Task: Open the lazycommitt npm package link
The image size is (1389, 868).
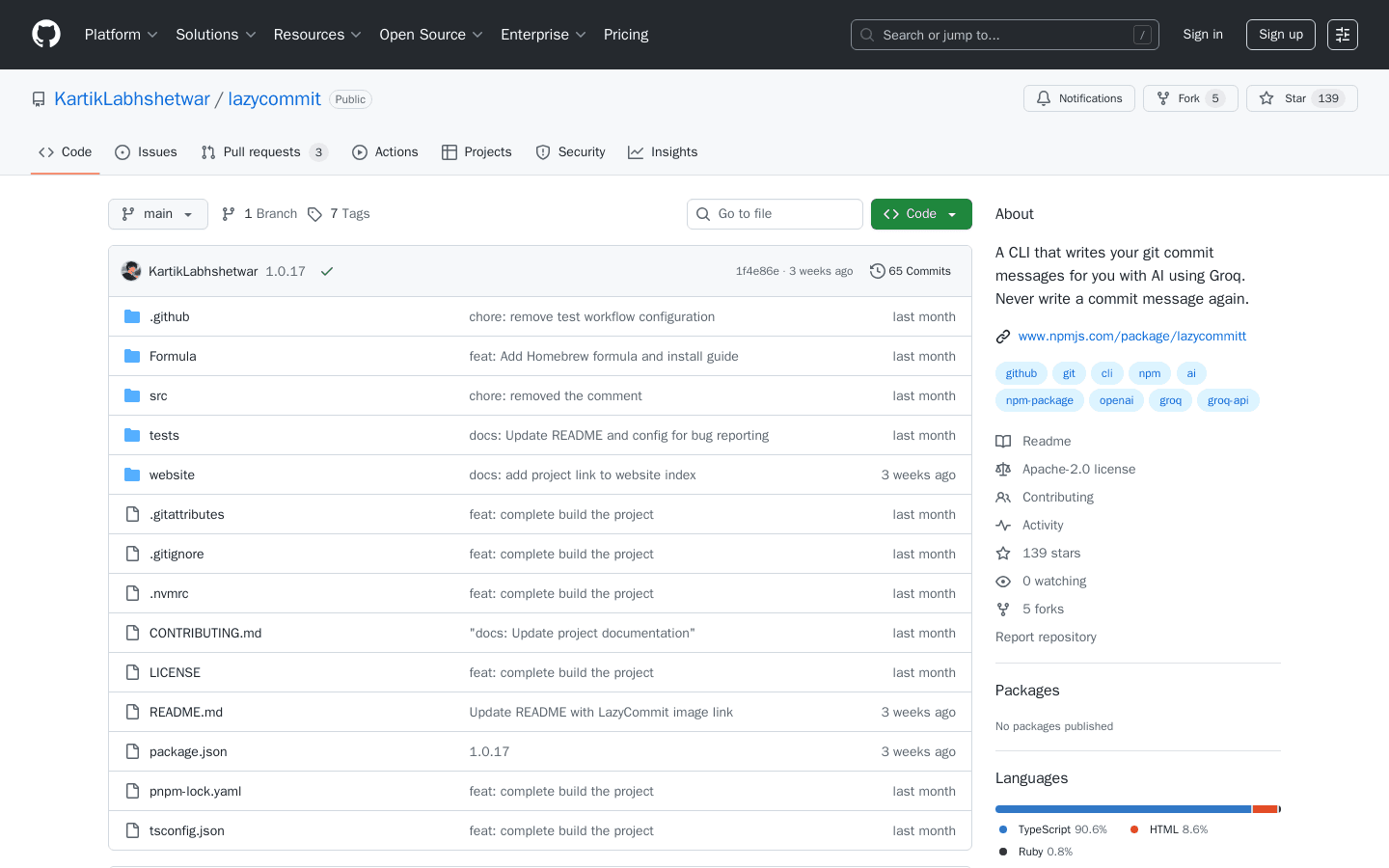Action: 1131,336
